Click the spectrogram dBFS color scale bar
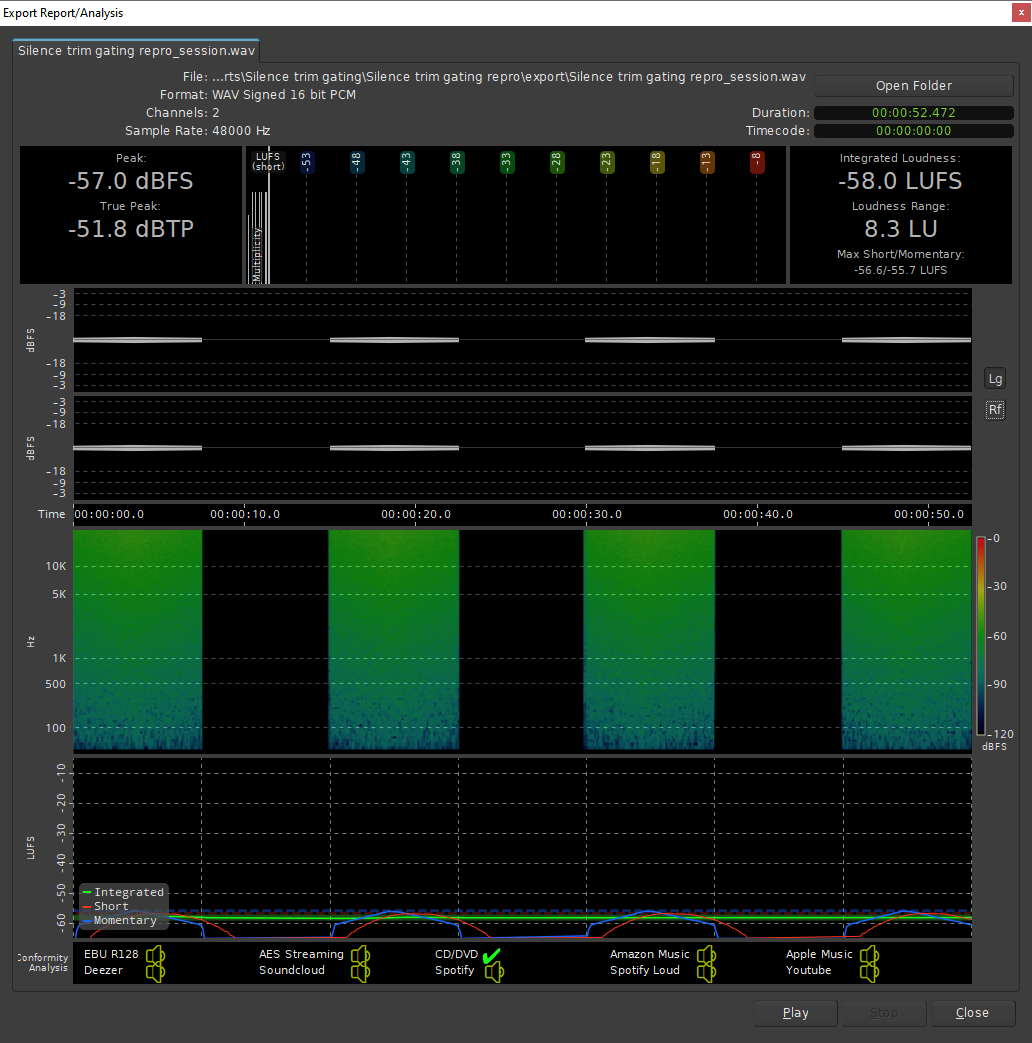 click(x=981, y=636)
